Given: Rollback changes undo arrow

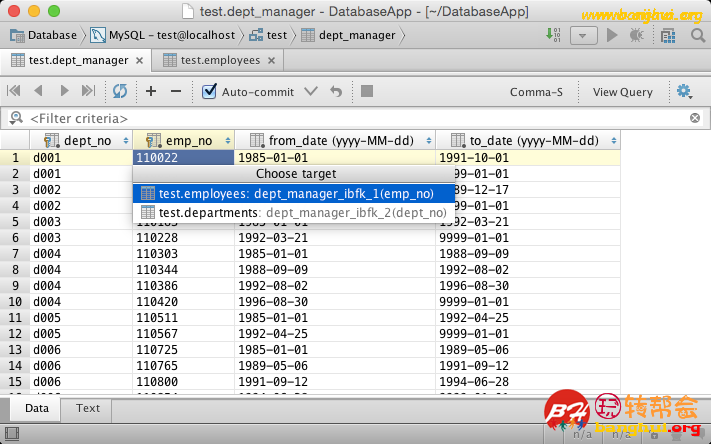Looking at the screenshot, I should click(336, 91).
